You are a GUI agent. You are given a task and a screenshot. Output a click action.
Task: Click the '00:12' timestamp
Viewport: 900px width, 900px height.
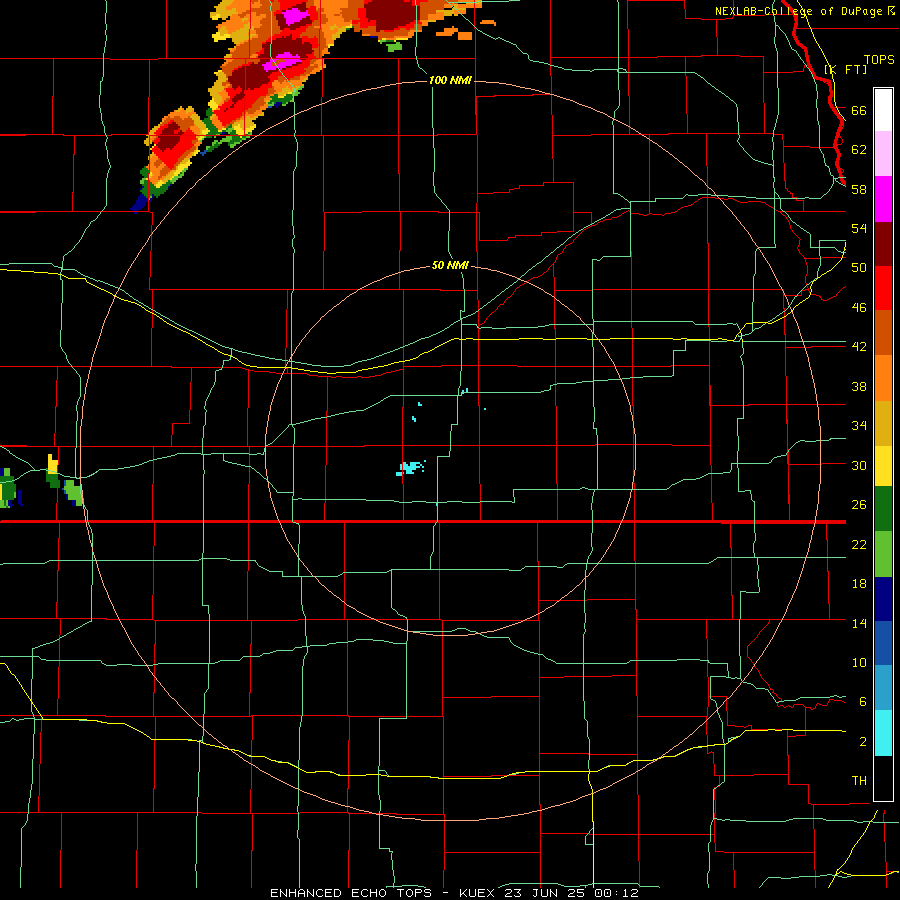616,893
